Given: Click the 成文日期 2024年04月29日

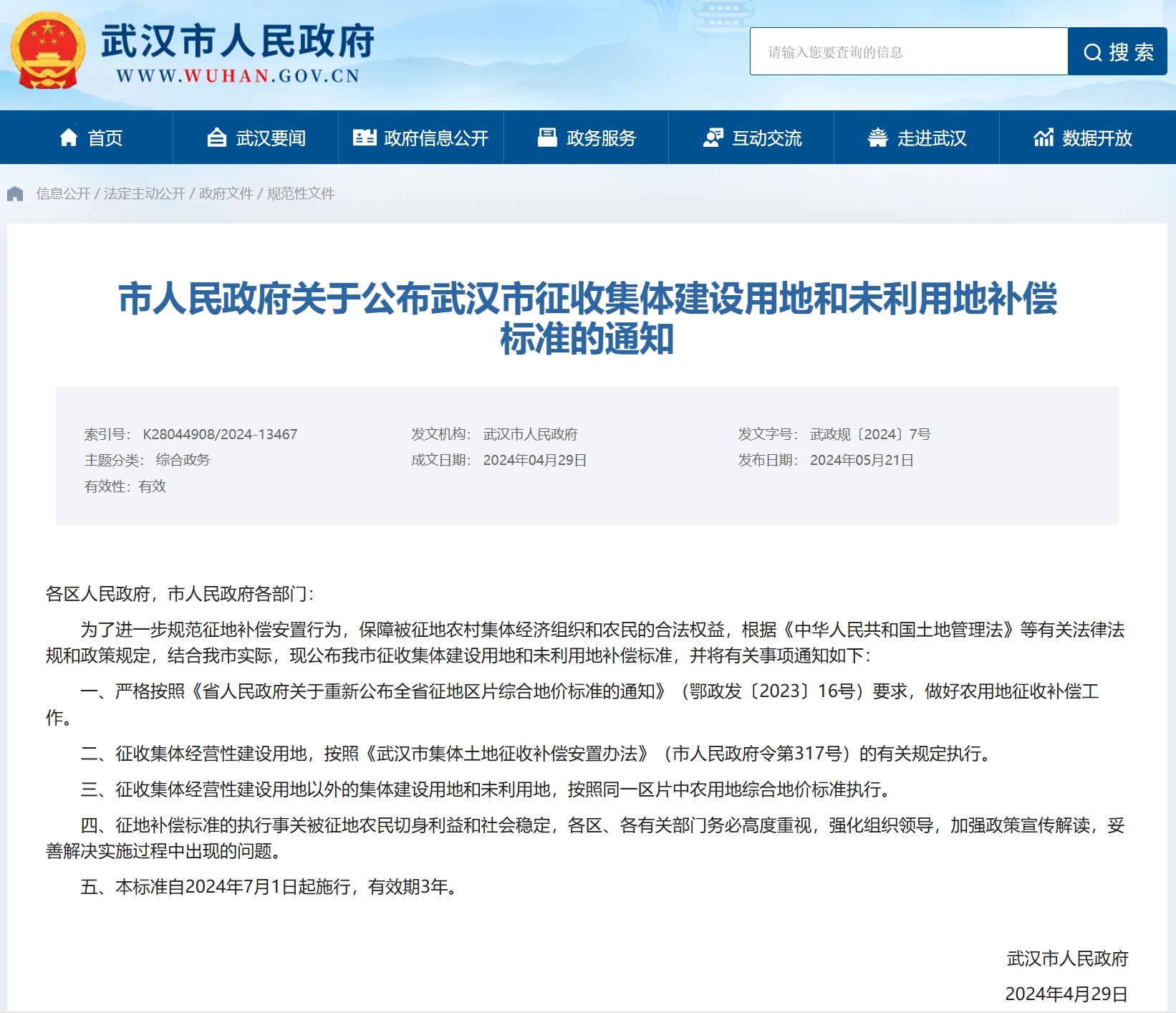Looking at the screenshot, I should click(x=535, y=460).
